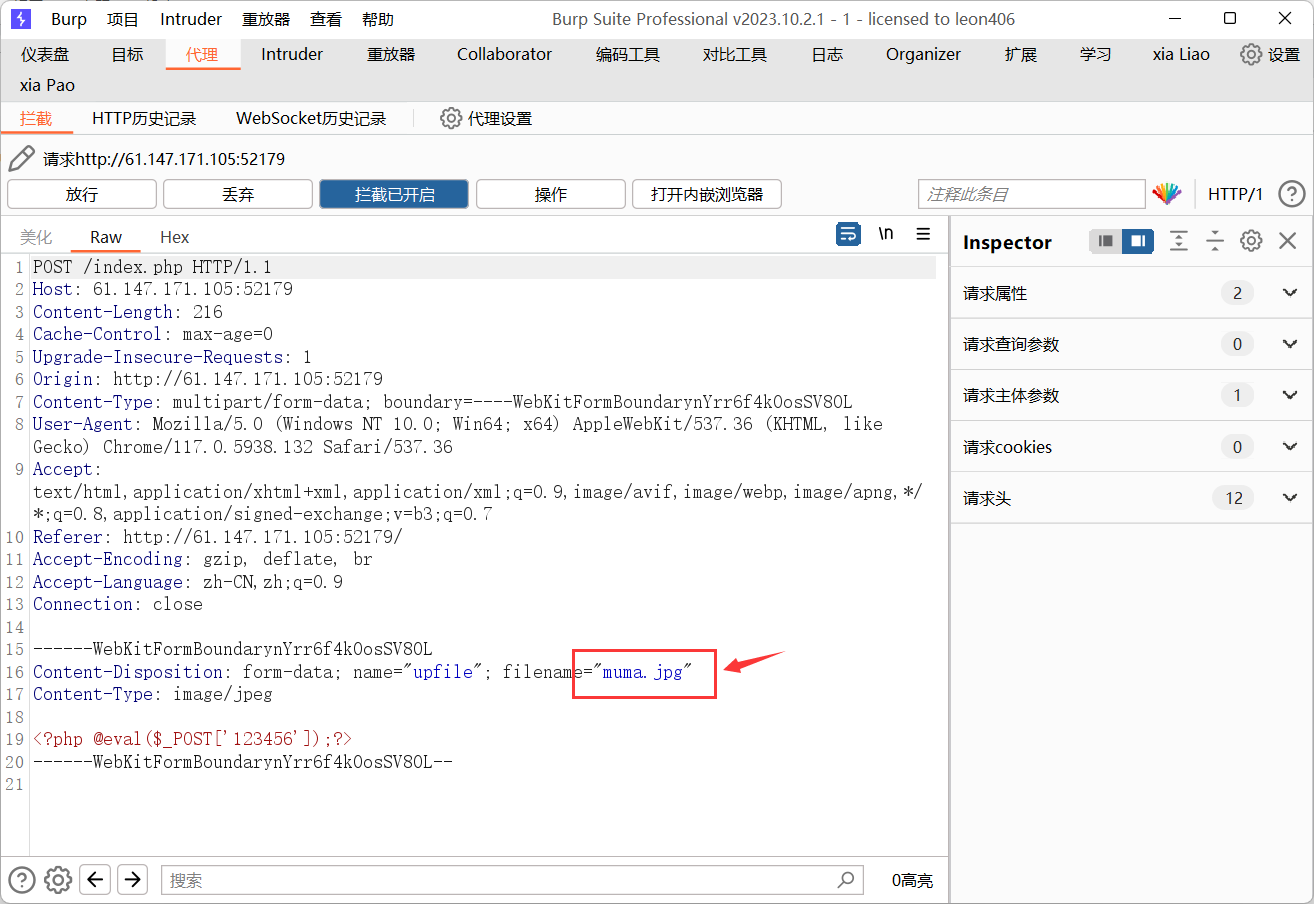This screenshot has height=904, width=1314.
Task: Collapse all Inspector sections
Action: tap(1215, 241)
